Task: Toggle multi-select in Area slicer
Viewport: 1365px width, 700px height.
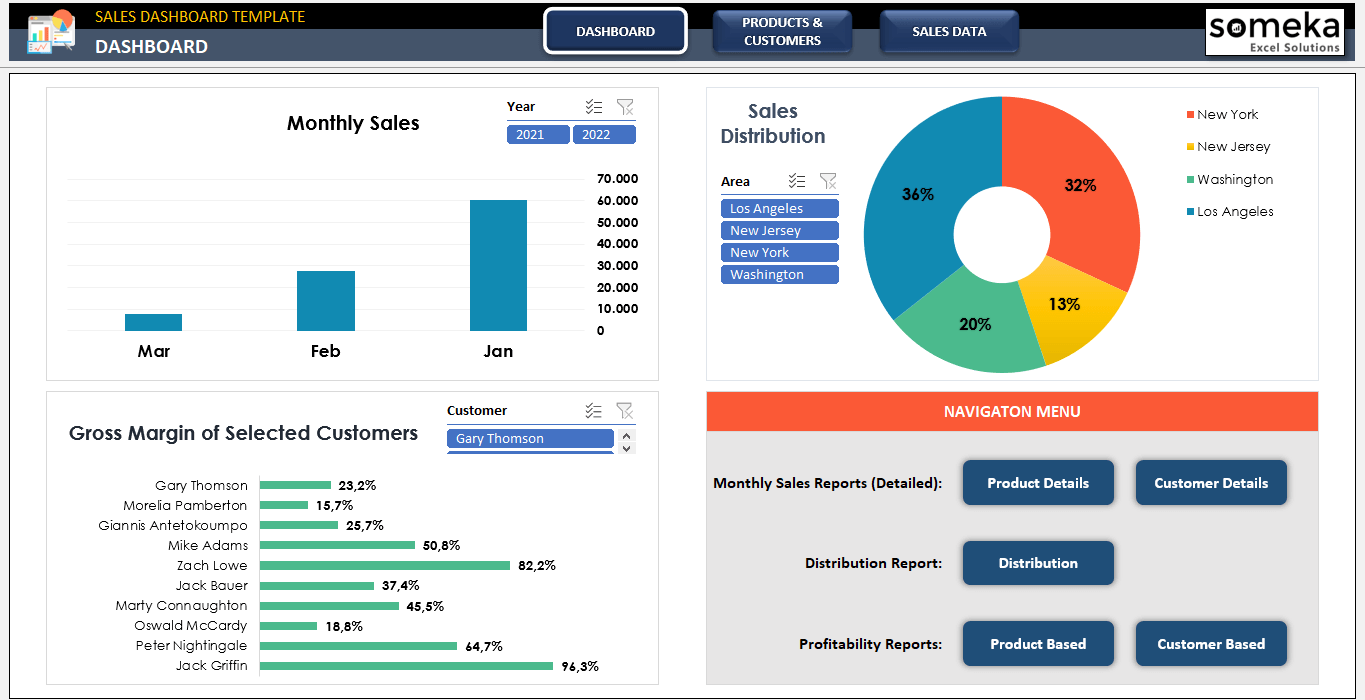Action: pos(797,181)
